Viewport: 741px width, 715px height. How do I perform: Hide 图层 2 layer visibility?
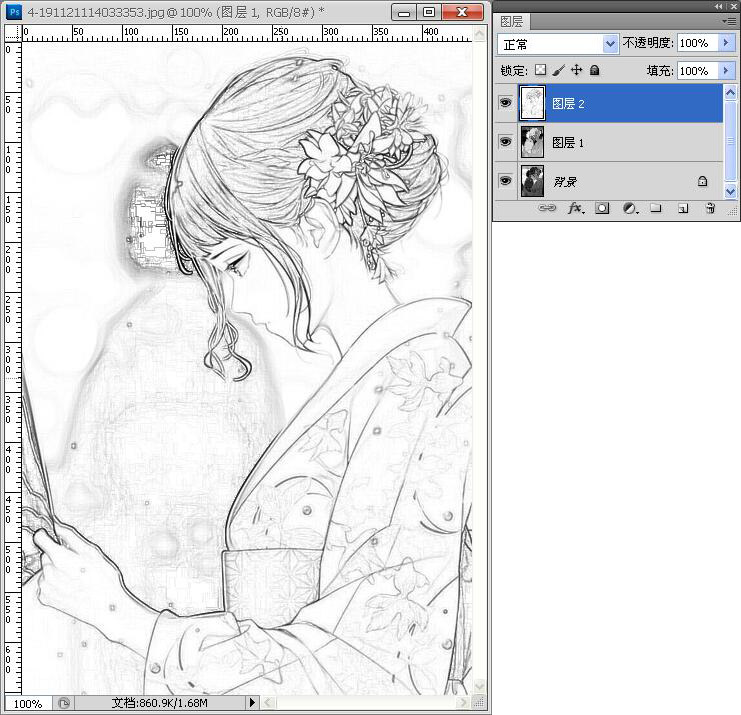[x=505, y=103]
